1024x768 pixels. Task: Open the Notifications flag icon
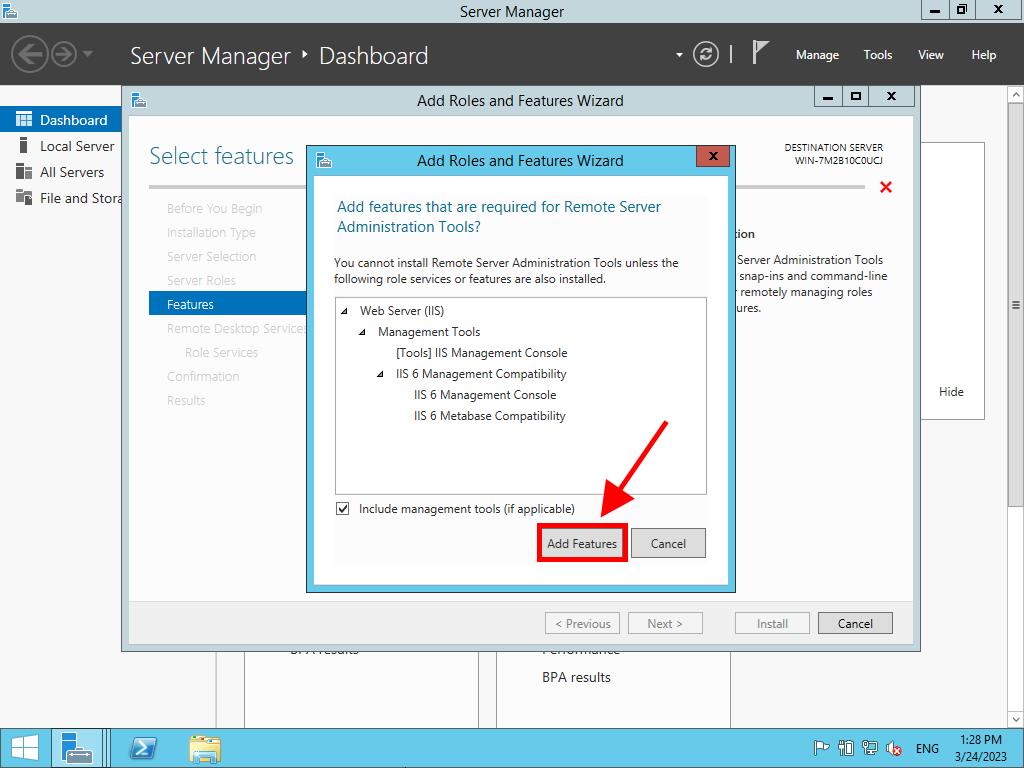(760, 52)
